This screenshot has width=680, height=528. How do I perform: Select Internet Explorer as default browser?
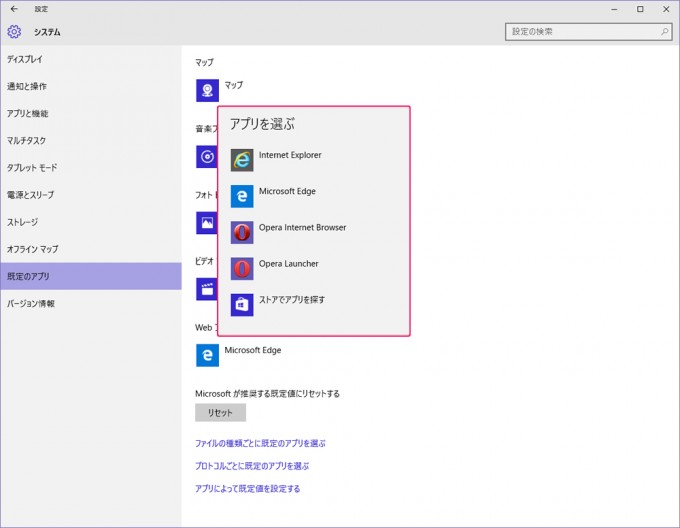[x=313, y=160]
